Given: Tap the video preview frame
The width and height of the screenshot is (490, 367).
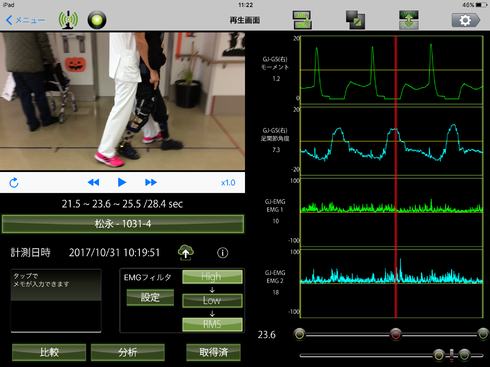Looking at the screenshot, I should 122,101.
